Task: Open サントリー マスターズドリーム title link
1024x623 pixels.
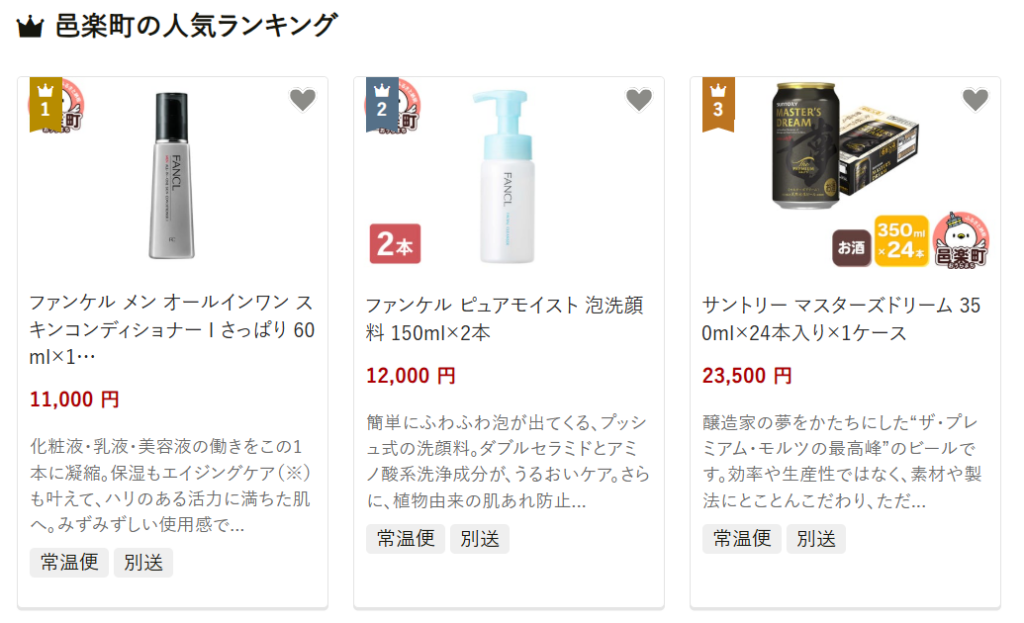Action: [x=841, y=319]
